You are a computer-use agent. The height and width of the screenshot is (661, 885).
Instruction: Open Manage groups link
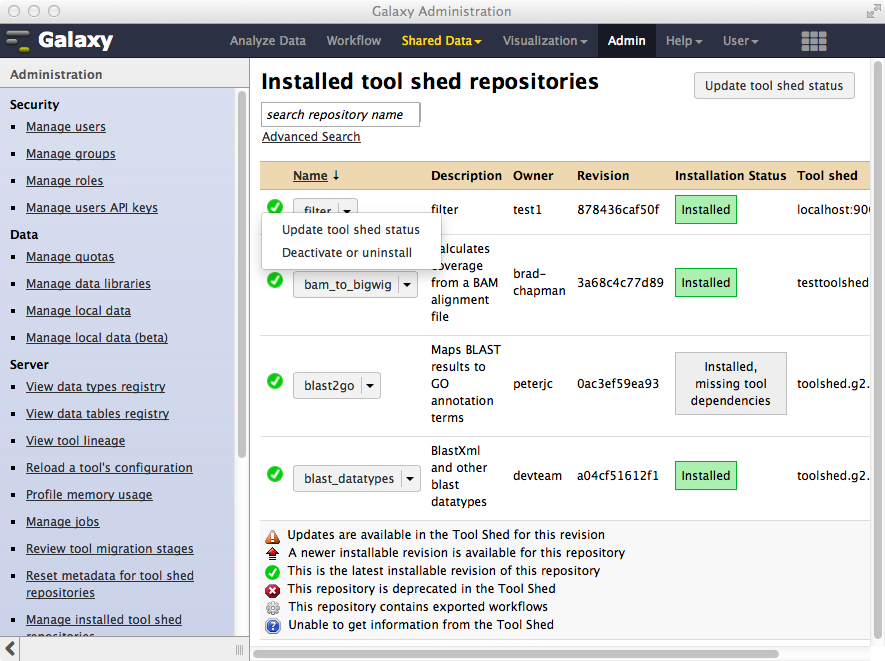pos(71,154)
